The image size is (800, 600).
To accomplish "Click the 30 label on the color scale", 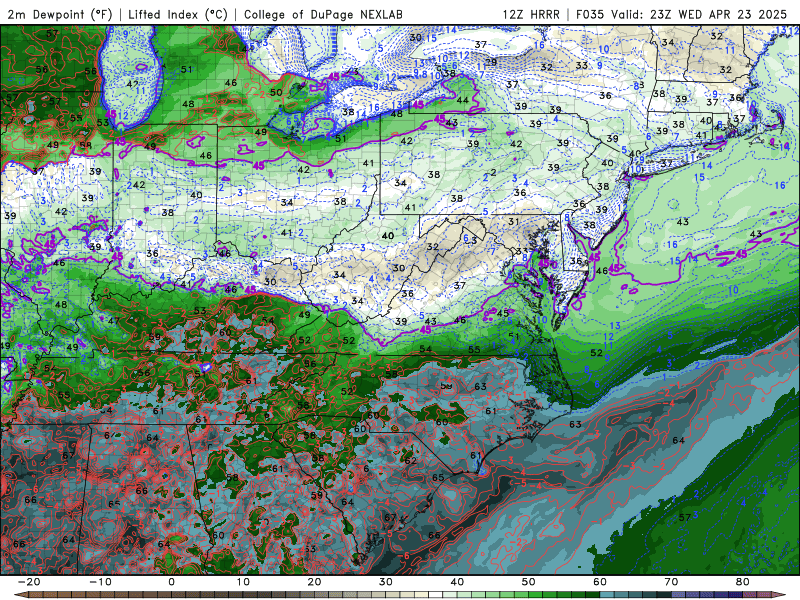I will coord(386,582).
